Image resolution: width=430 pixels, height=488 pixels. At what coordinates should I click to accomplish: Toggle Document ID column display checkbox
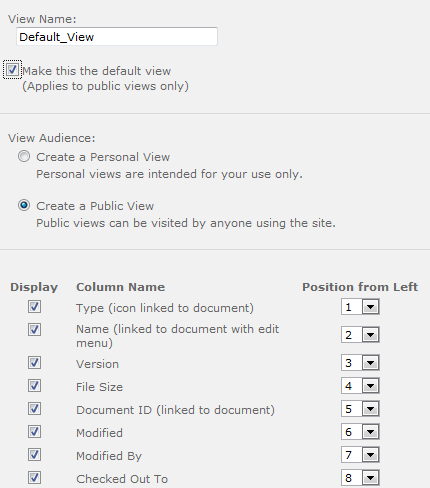click(34, 409)
